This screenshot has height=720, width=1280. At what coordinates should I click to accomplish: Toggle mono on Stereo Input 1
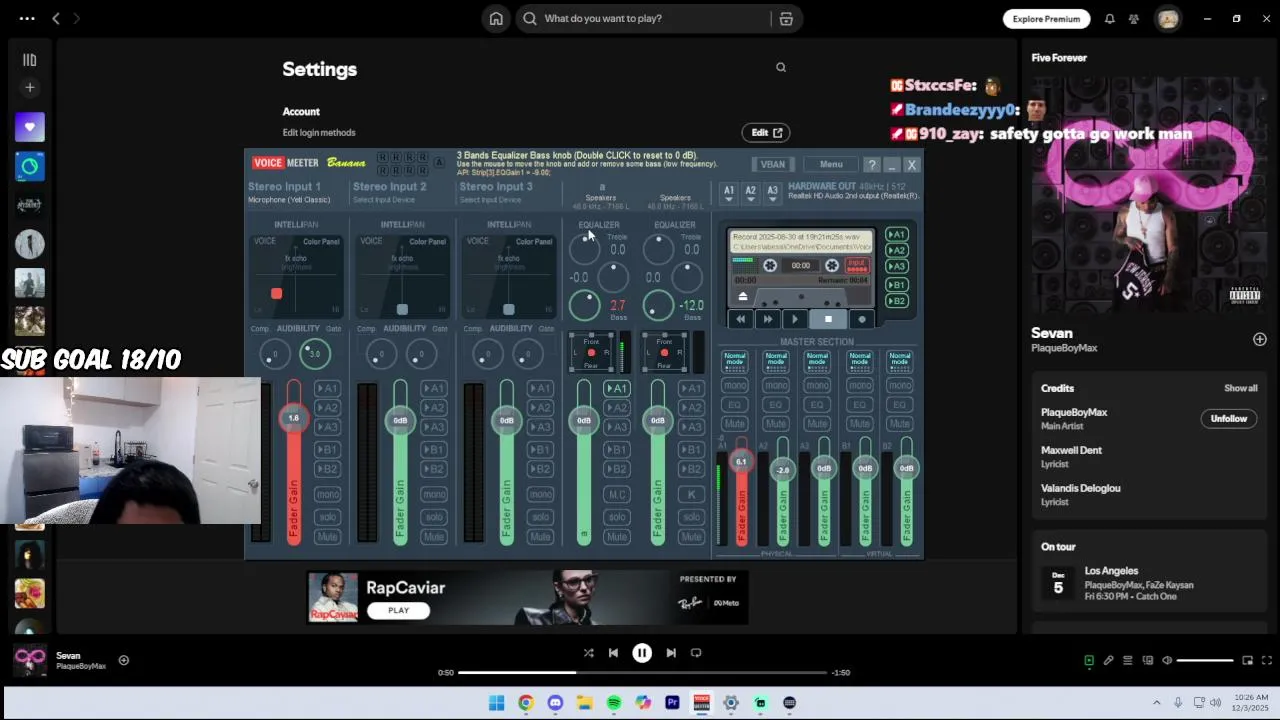coord(327,494)
